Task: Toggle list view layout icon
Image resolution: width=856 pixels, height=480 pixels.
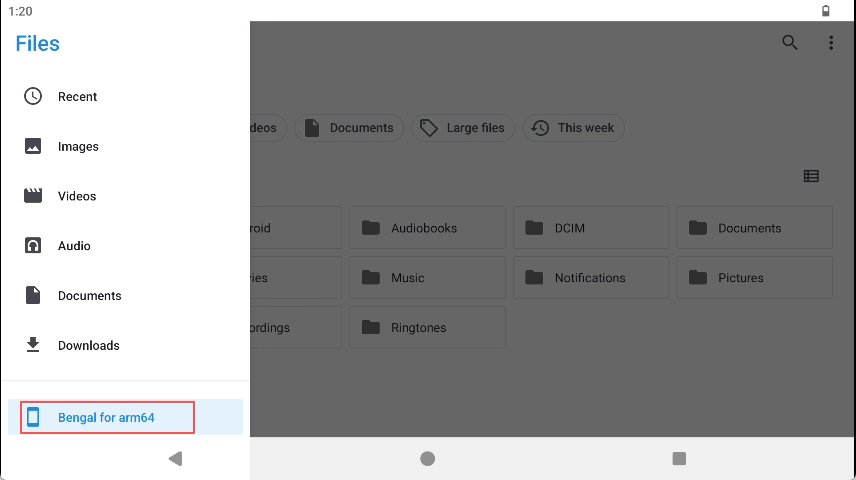Action: pyautogui.click(x=811, y=176)
